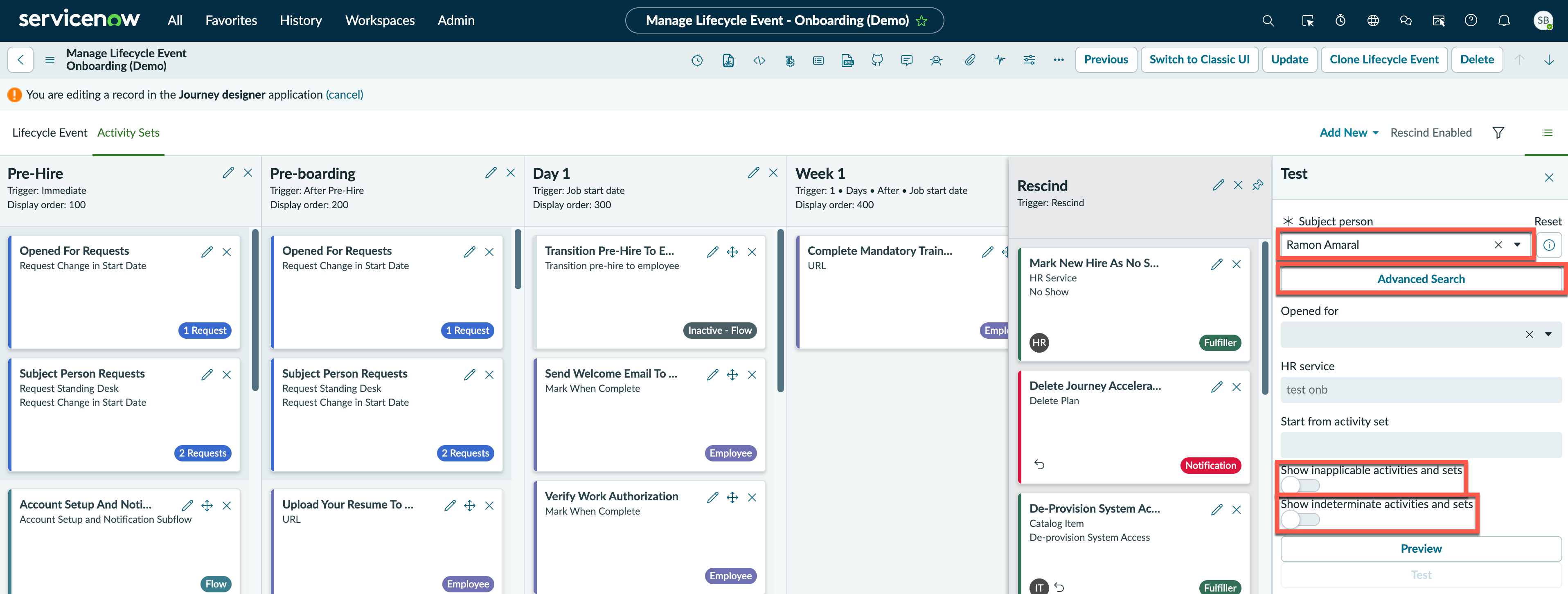This screenshot has height=594, width=1568.
Task: Clear the Ramon Amaral subject person value
Action: coord(1498,245)
